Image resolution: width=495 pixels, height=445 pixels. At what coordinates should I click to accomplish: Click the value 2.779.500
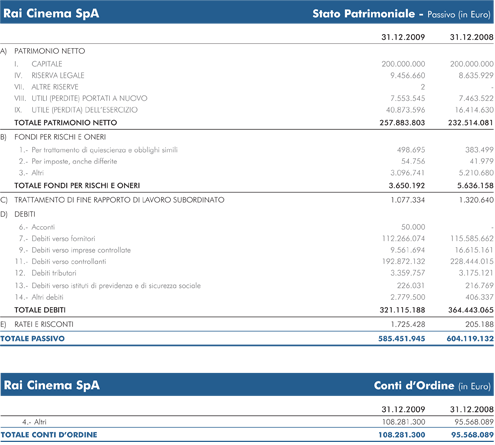pos(408,297)
